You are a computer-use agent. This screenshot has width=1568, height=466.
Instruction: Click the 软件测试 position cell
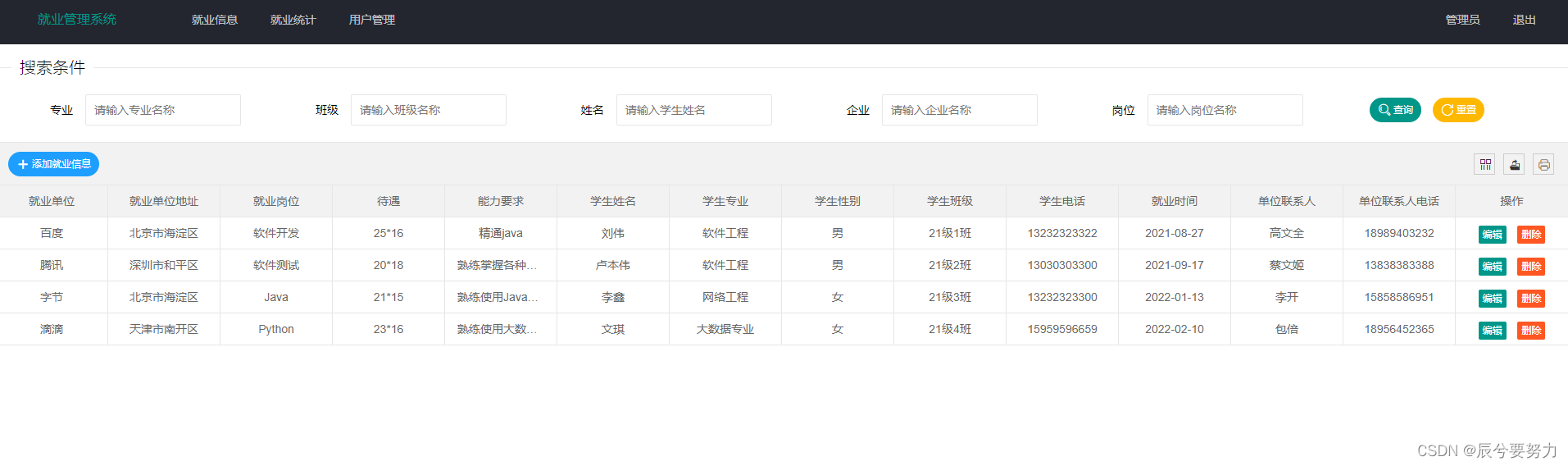click(x=276, y=265)
